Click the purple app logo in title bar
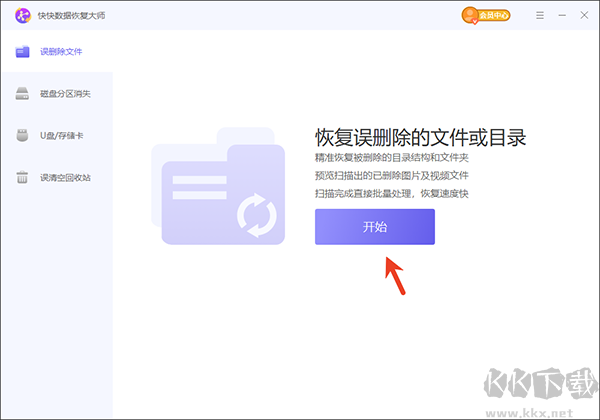Screen dimensions: 600x420 click(23, 15)
